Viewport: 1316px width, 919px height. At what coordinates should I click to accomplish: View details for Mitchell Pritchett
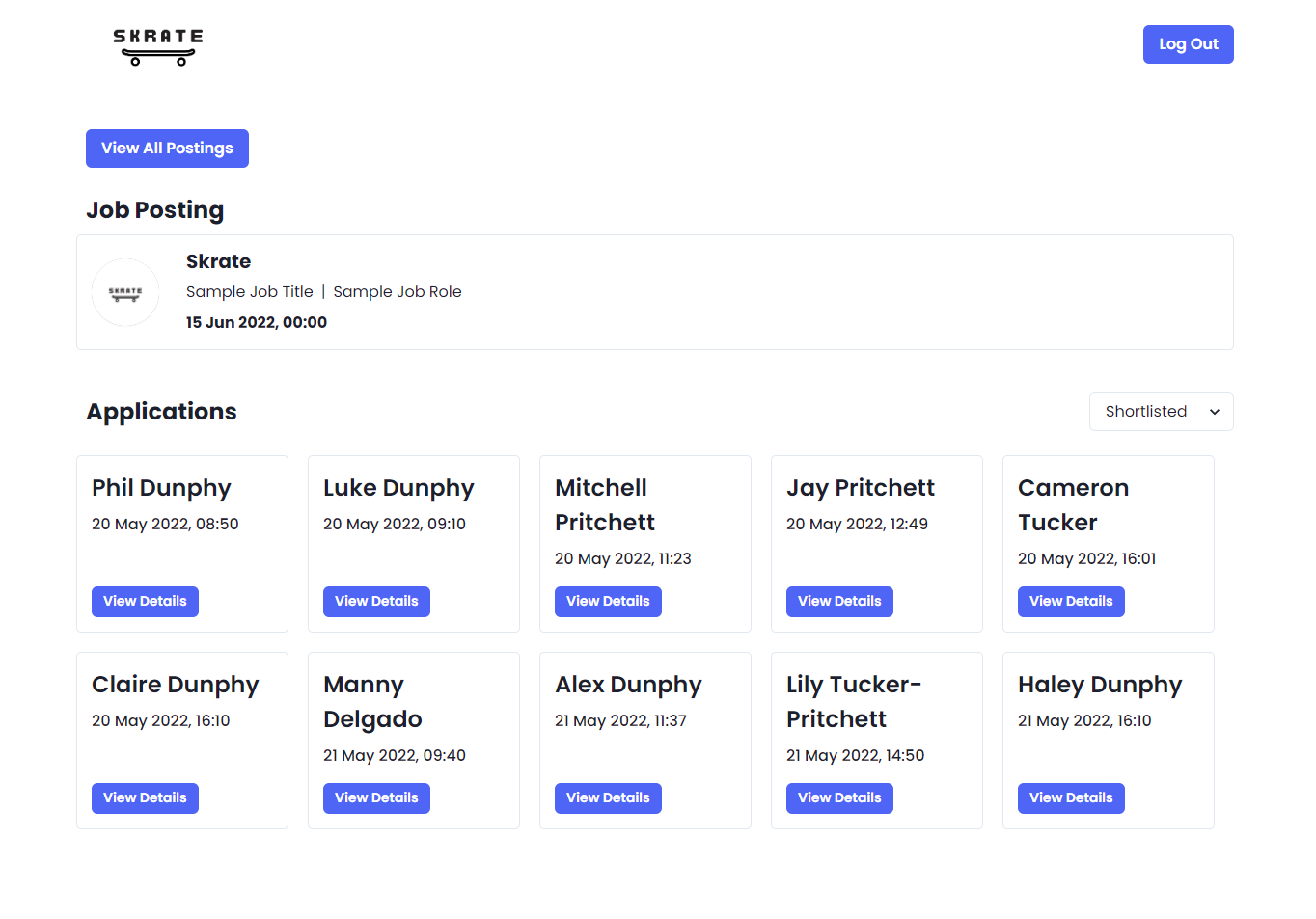tap(608, 602)
